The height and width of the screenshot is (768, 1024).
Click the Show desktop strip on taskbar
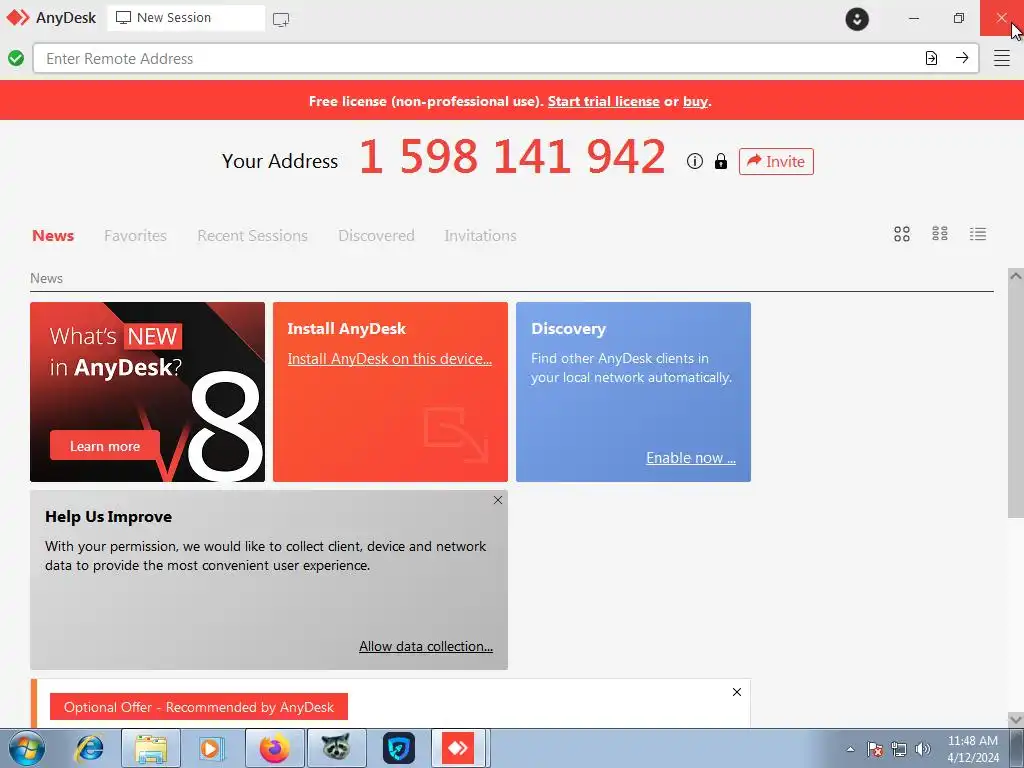(x=1016, y=749)
